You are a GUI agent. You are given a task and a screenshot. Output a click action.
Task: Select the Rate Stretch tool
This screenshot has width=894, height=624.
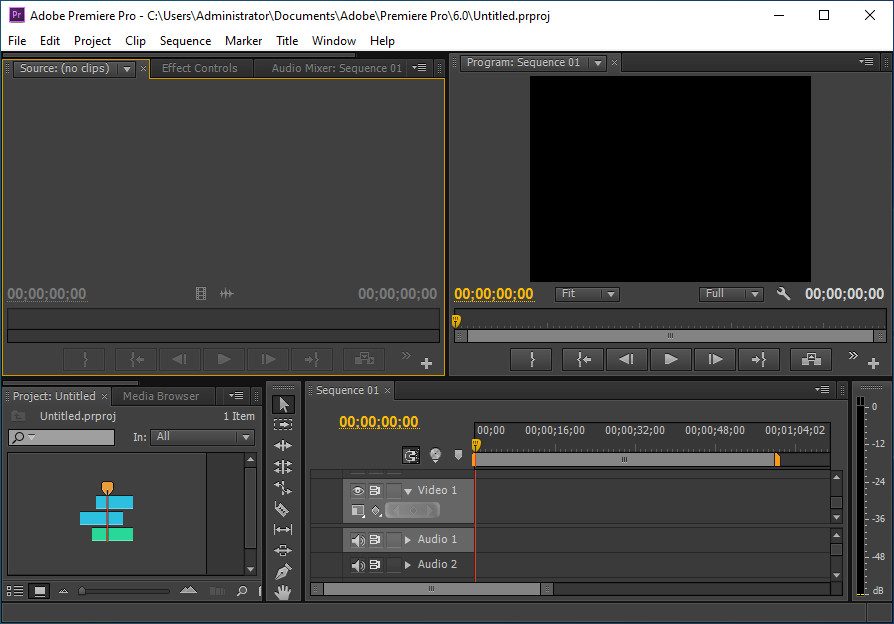[x=283, y=488]
